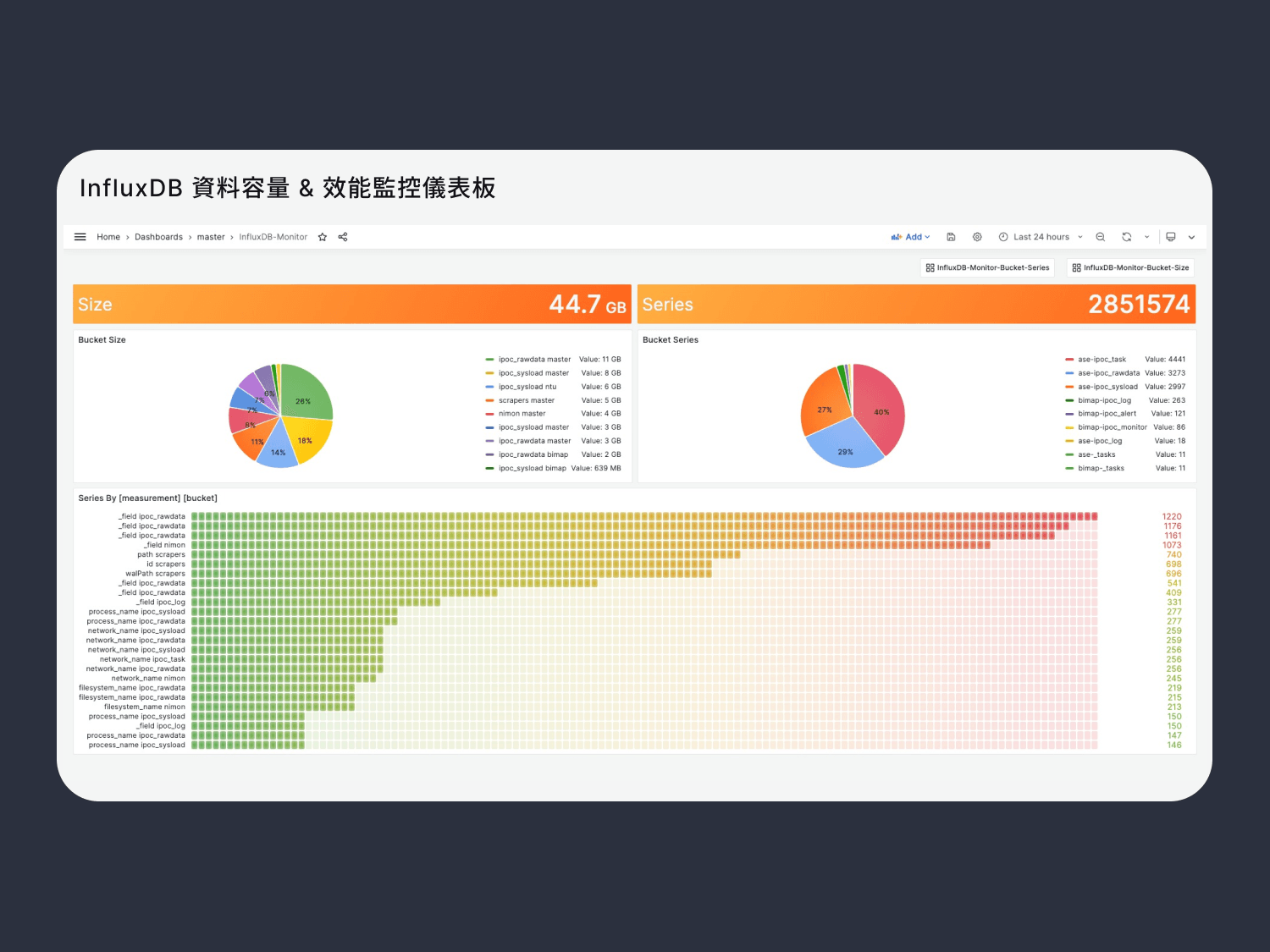Go to Home in the breadcrumb
The height and width of the screenshot is (952, 1270).
pos(108,237)
